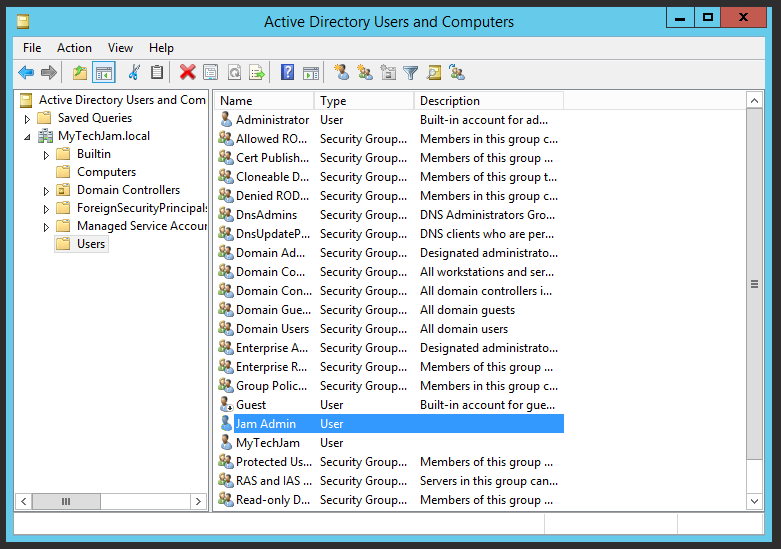781x549 pixels.
Task: Go up one level with the folder icon
Action: coord(80,73)
